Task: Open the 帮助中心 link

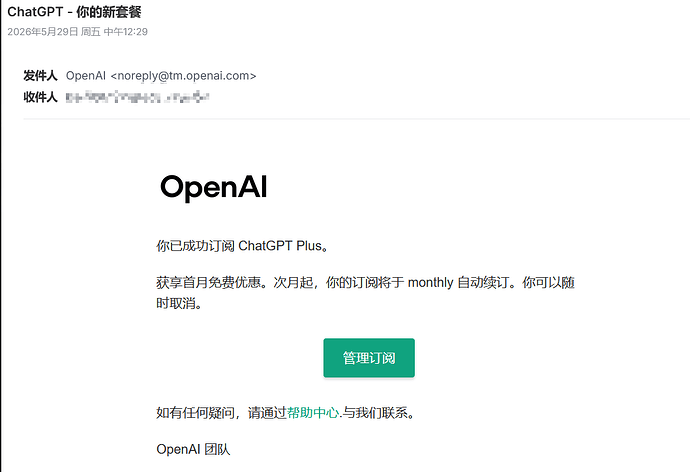Action: pos(313,413)
